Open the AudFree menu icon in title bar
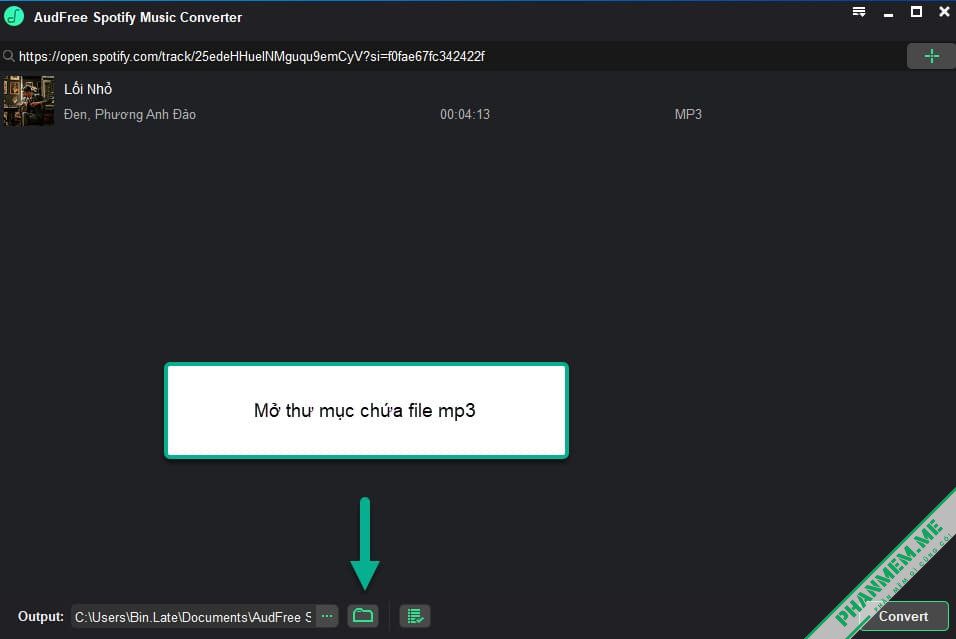Viewport: 956px width, 639px height. coord(859,12)
